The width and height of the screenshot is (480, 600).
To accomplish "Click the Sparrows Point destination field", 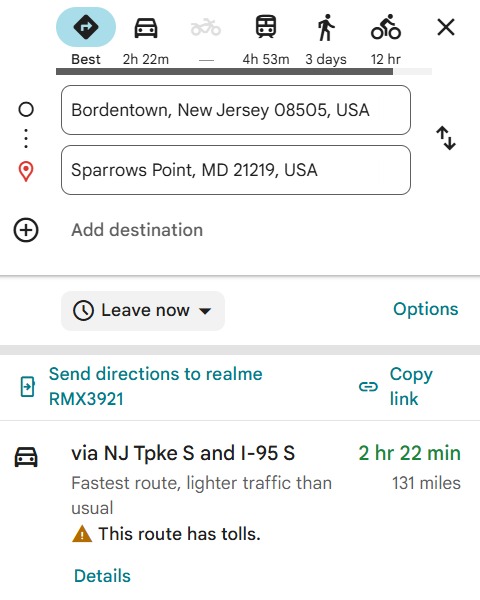I will (x=236, y=170).
